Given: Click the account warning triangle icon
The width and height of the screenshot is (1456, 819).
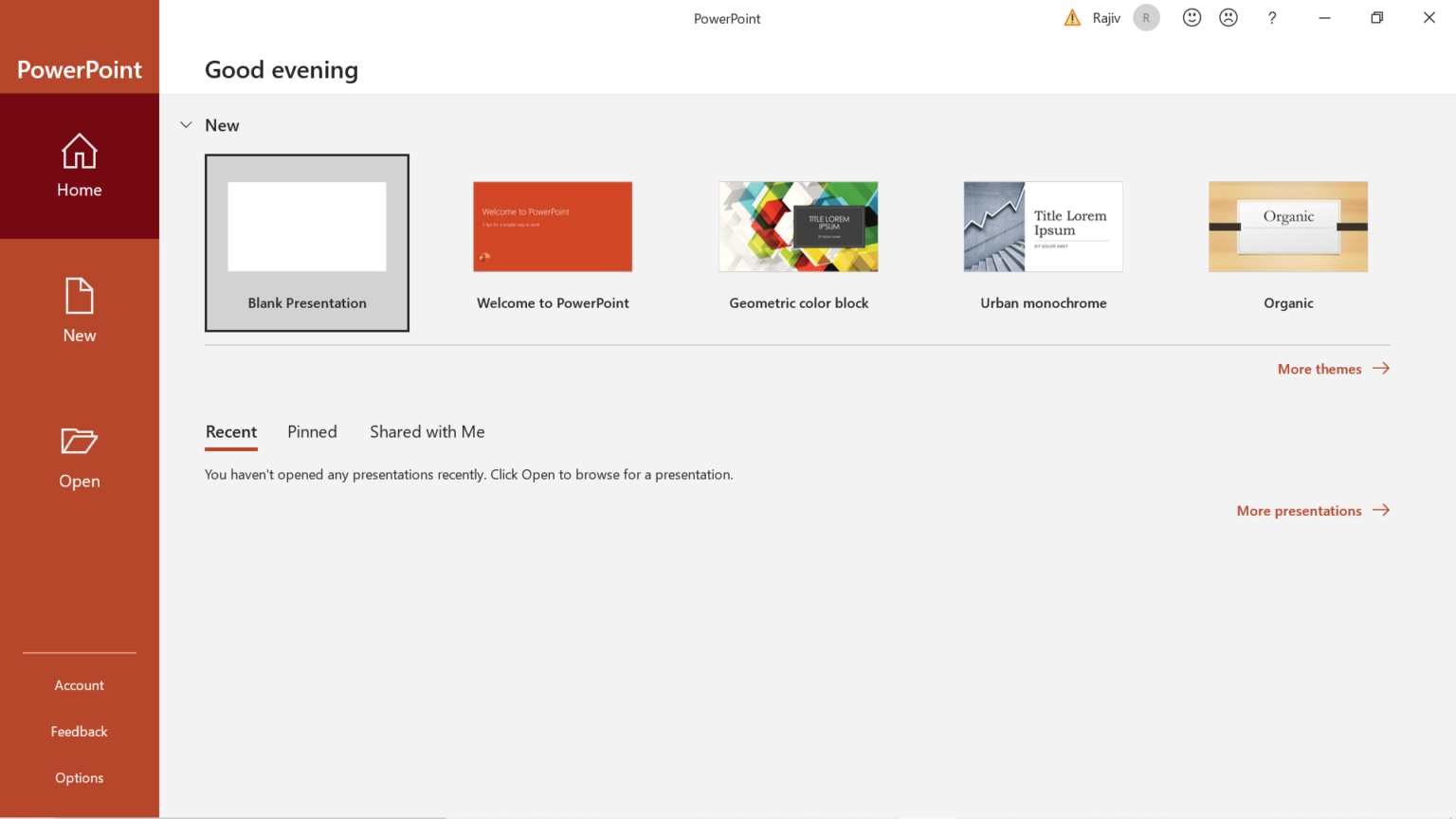Looking at the screenshot, I should [x=1072, y=18].
